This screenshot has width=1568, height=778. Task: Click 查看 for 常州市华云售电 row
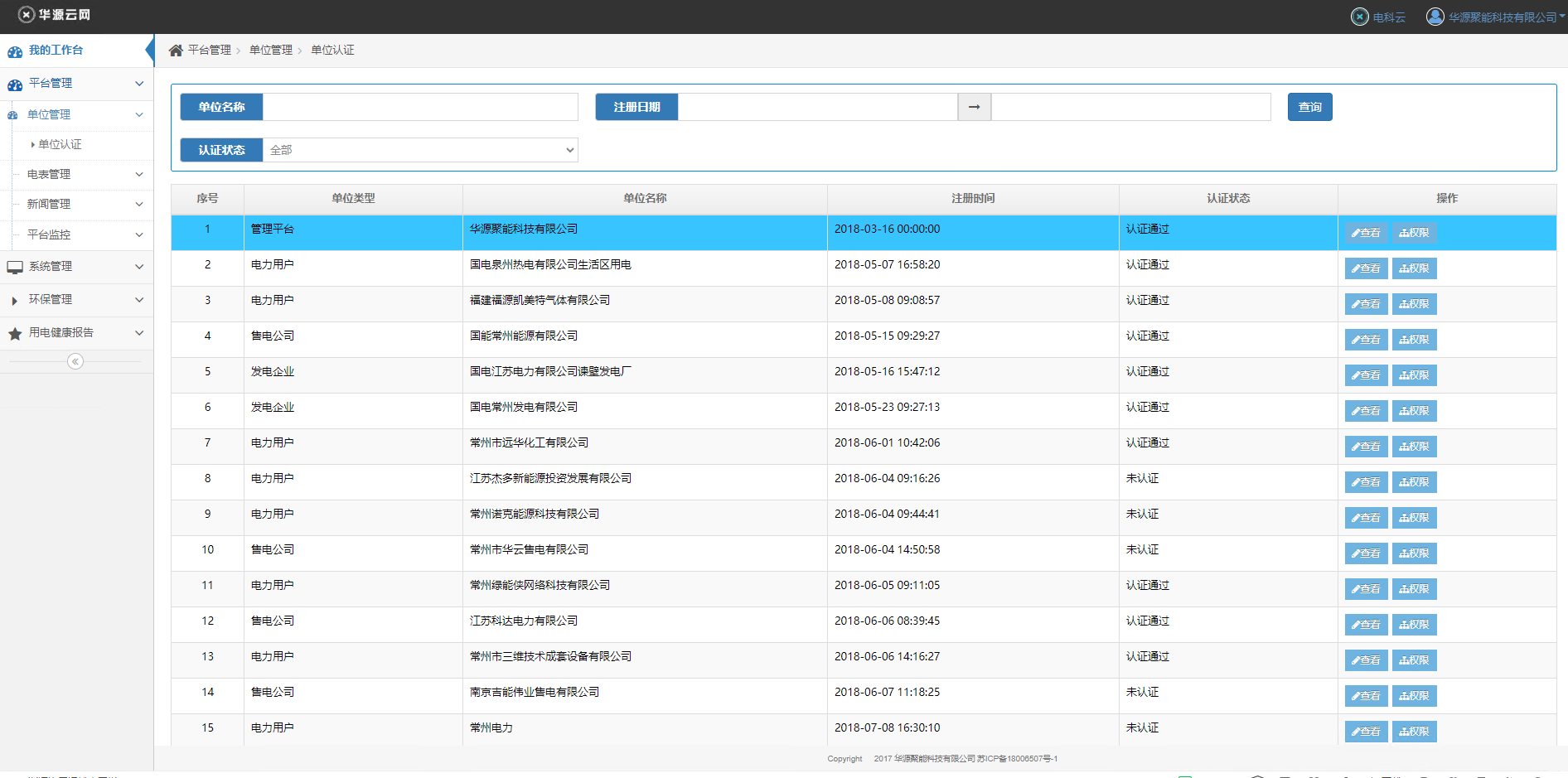point(1366,553)
